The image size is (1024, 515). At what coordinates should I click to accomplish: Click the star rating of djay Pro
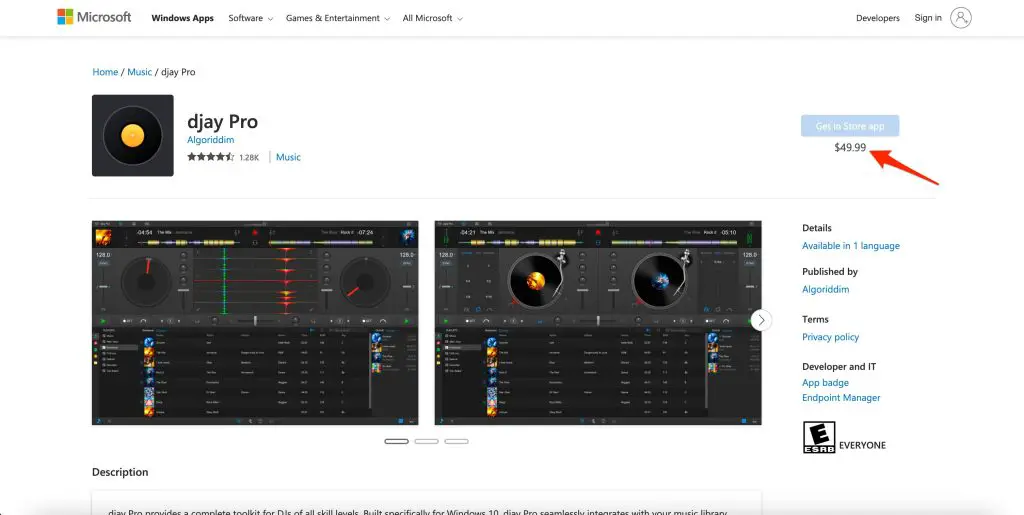(210, 157)
